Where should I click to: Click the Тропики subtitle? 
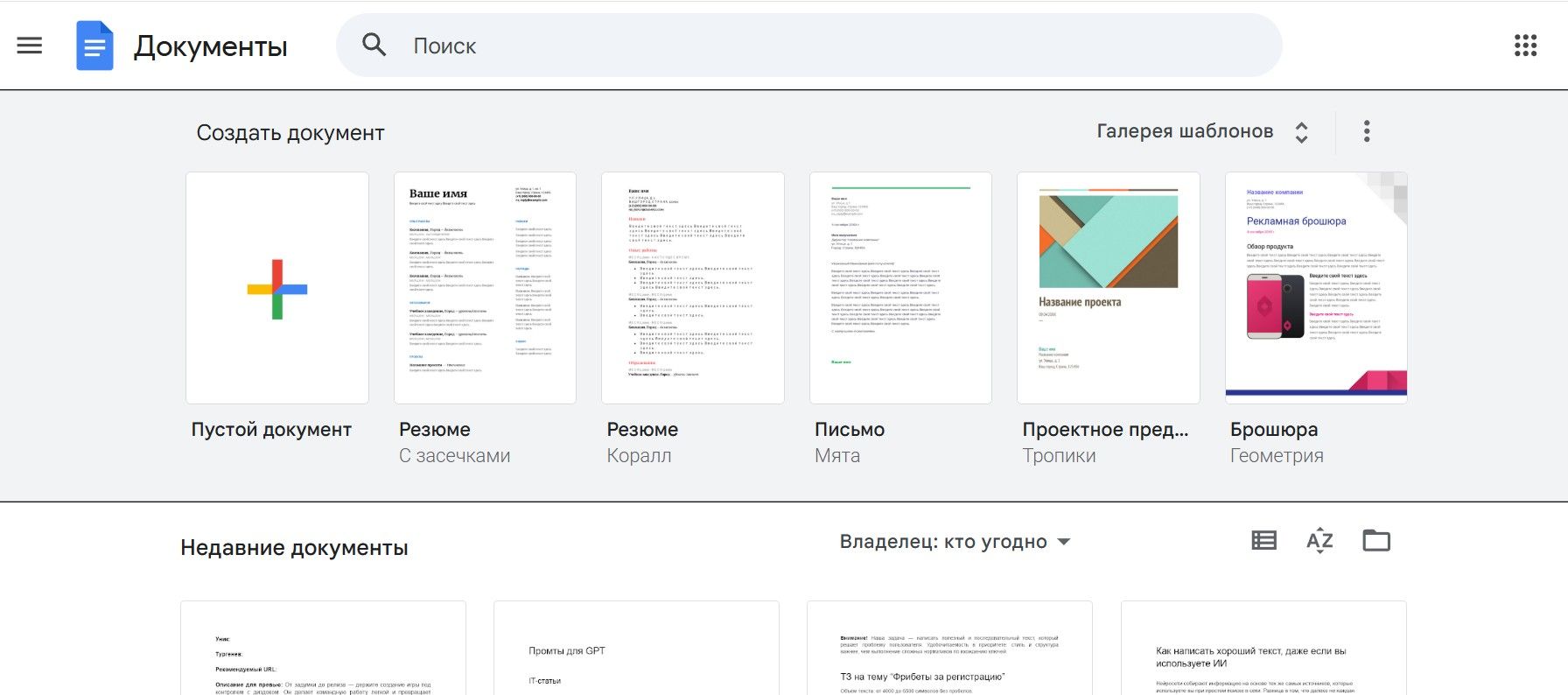click(x=1059, y=456)
